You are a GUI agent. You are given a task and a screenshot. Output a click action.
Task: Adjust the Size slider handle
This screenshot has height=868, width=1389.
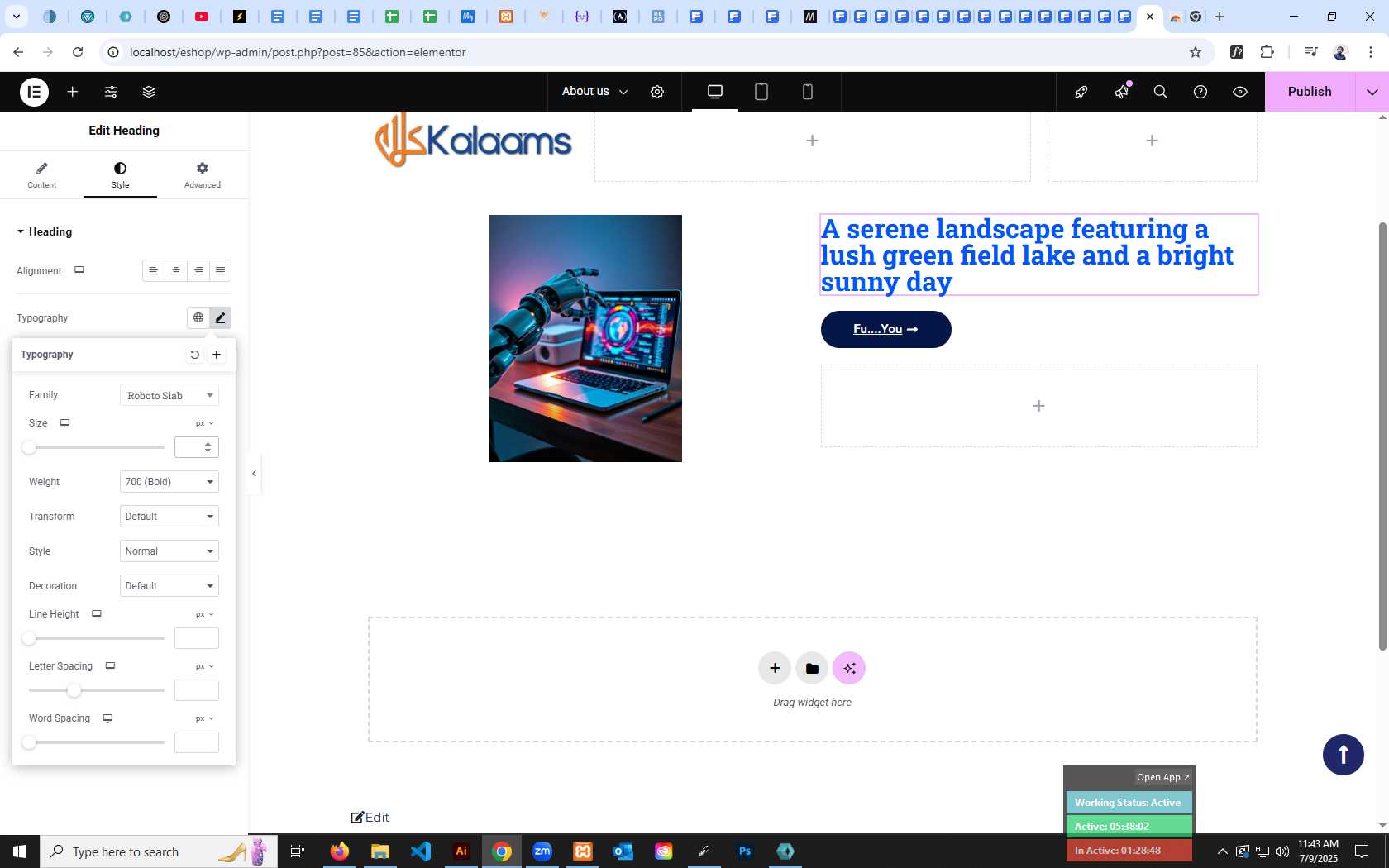29,447
